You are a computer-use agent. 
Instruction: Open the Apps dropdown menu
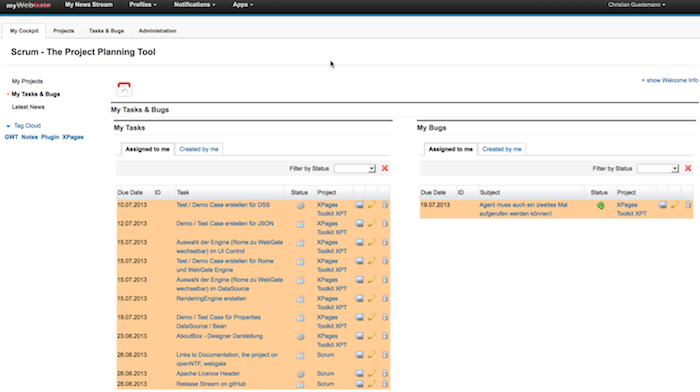coord(243,5)
